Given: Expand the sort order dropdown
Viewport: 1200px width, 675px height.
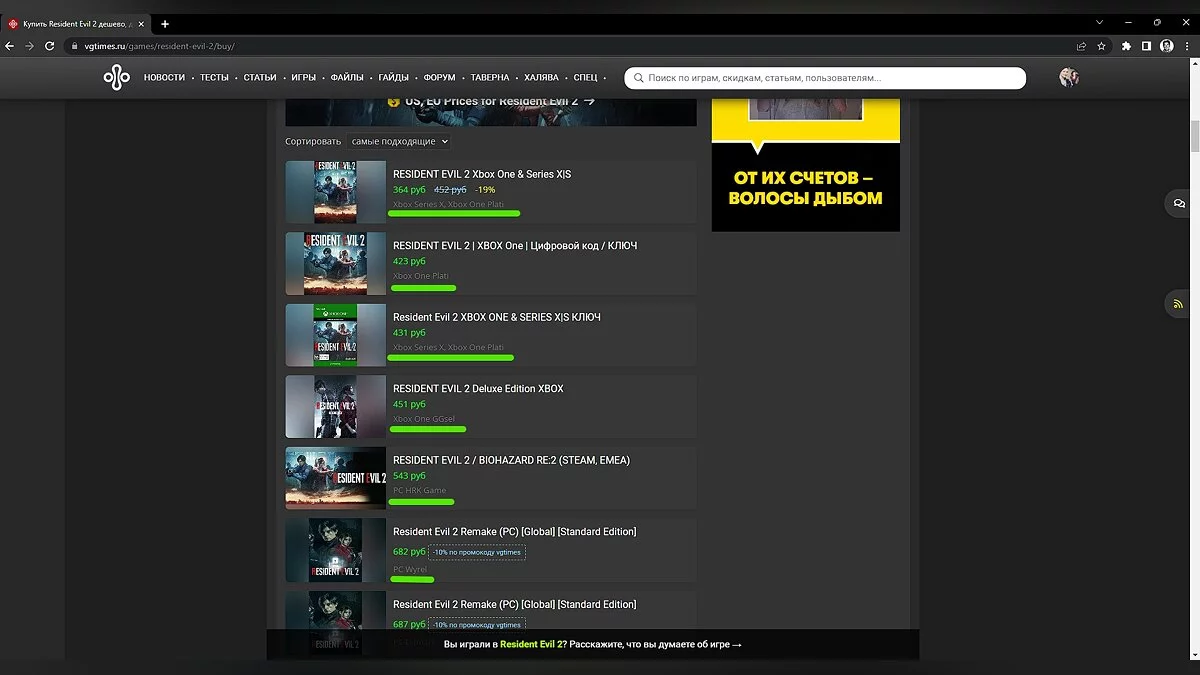Looking at the screenshot, I should (399, 142).
